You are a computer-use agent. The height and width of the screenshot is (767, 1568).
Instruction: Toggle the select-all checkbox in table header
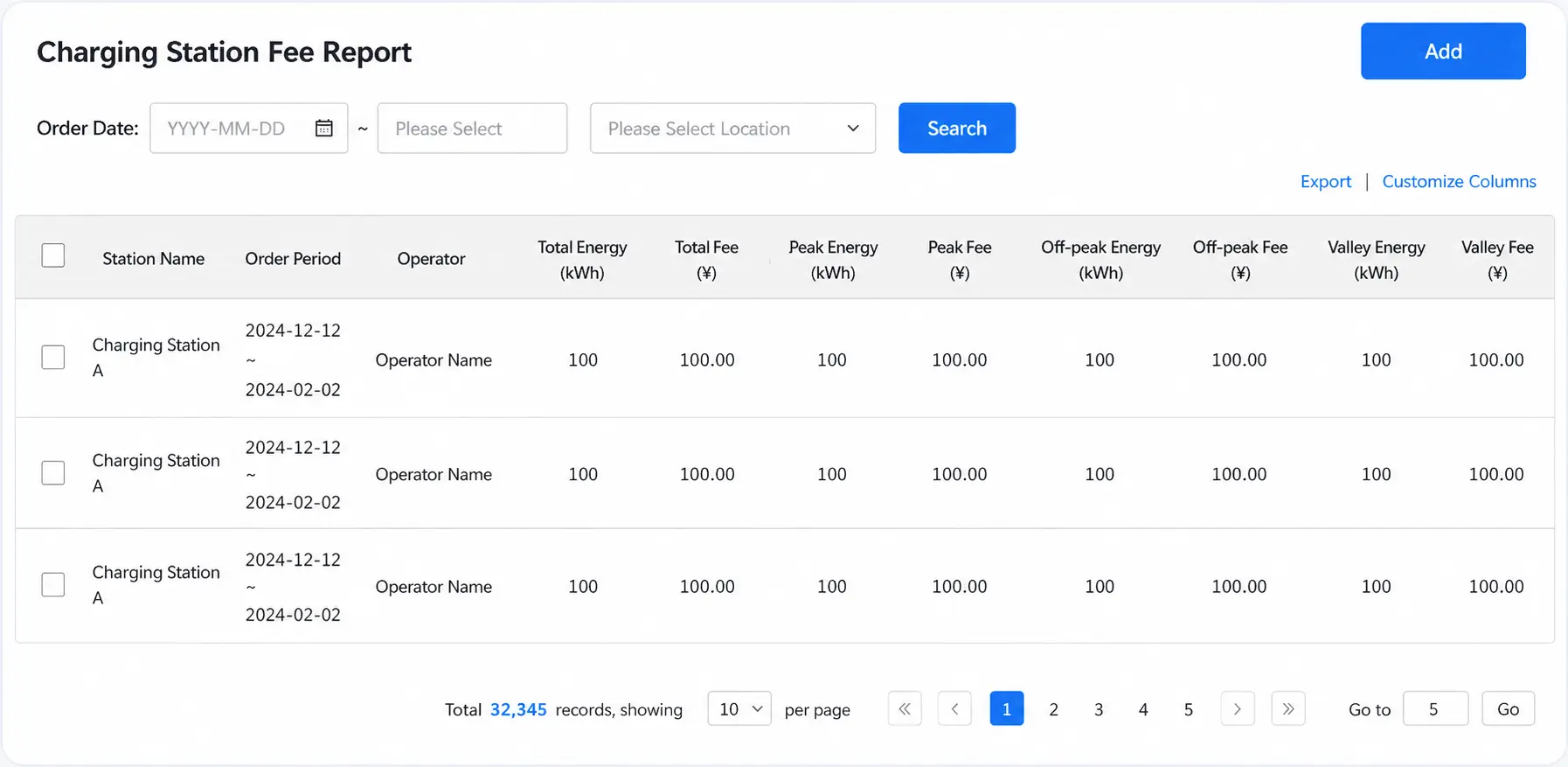pos(53,255)
